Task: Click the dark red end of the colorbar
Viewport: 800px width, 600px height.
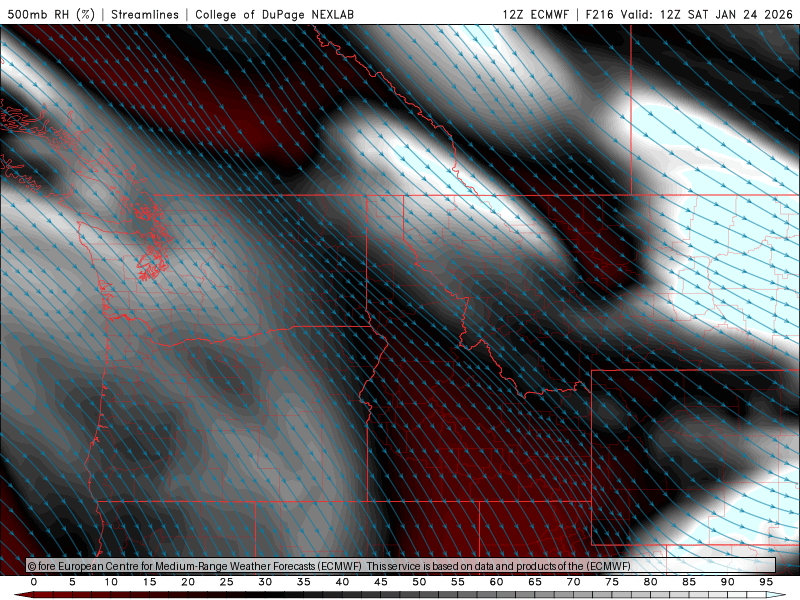Action: pos(24,595)
